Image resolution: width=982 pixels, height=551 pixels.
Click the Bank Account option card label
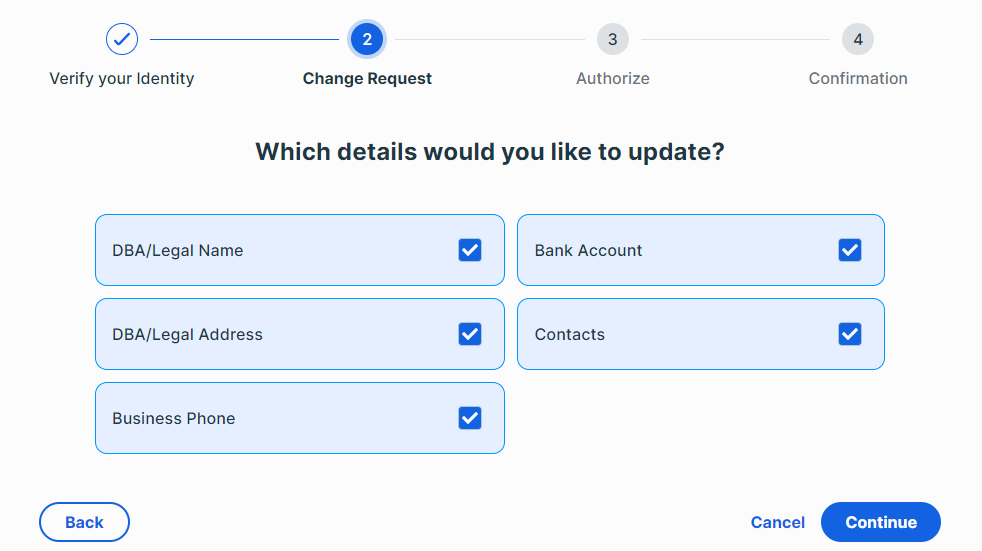click(x=588, y=251)
